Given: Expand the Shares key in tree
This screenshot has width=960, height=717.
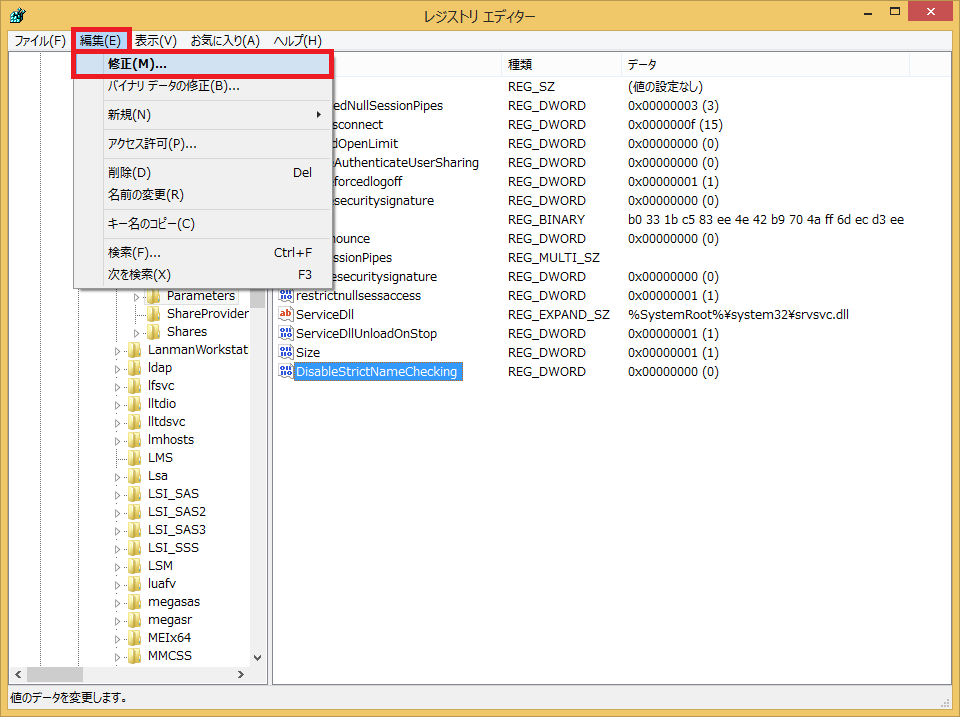Looking at the screenshot, I should tap(138, 332).
